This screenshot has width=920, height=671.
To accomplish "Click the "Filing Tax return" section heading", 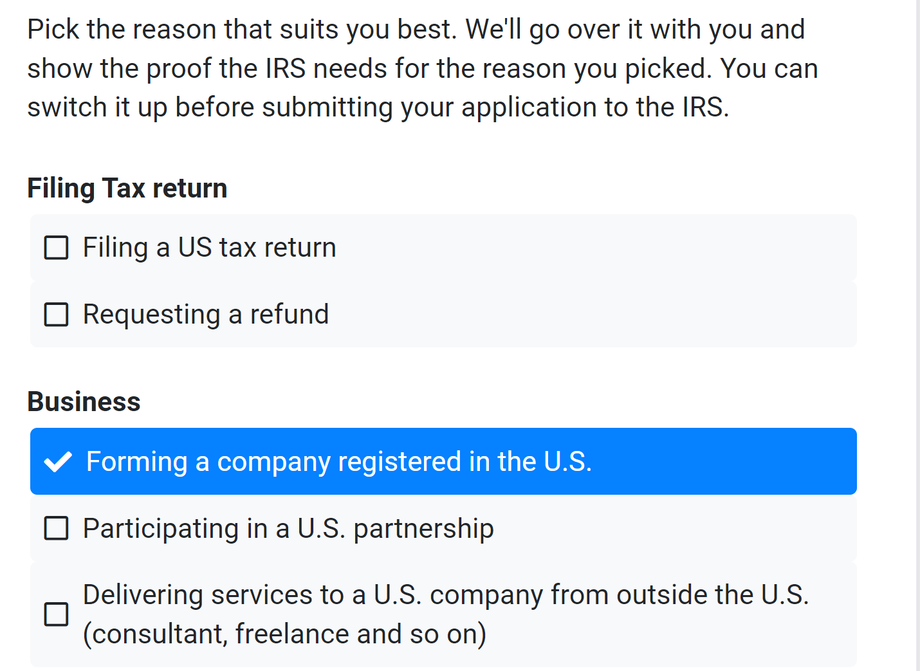I will click(127, 188).
